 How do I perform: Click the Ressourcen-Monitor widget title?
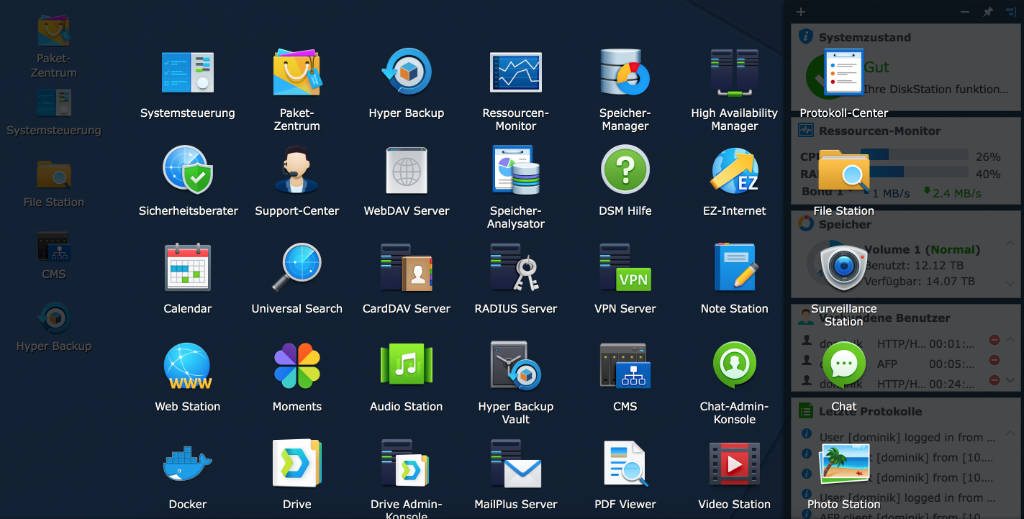[880, 131]
